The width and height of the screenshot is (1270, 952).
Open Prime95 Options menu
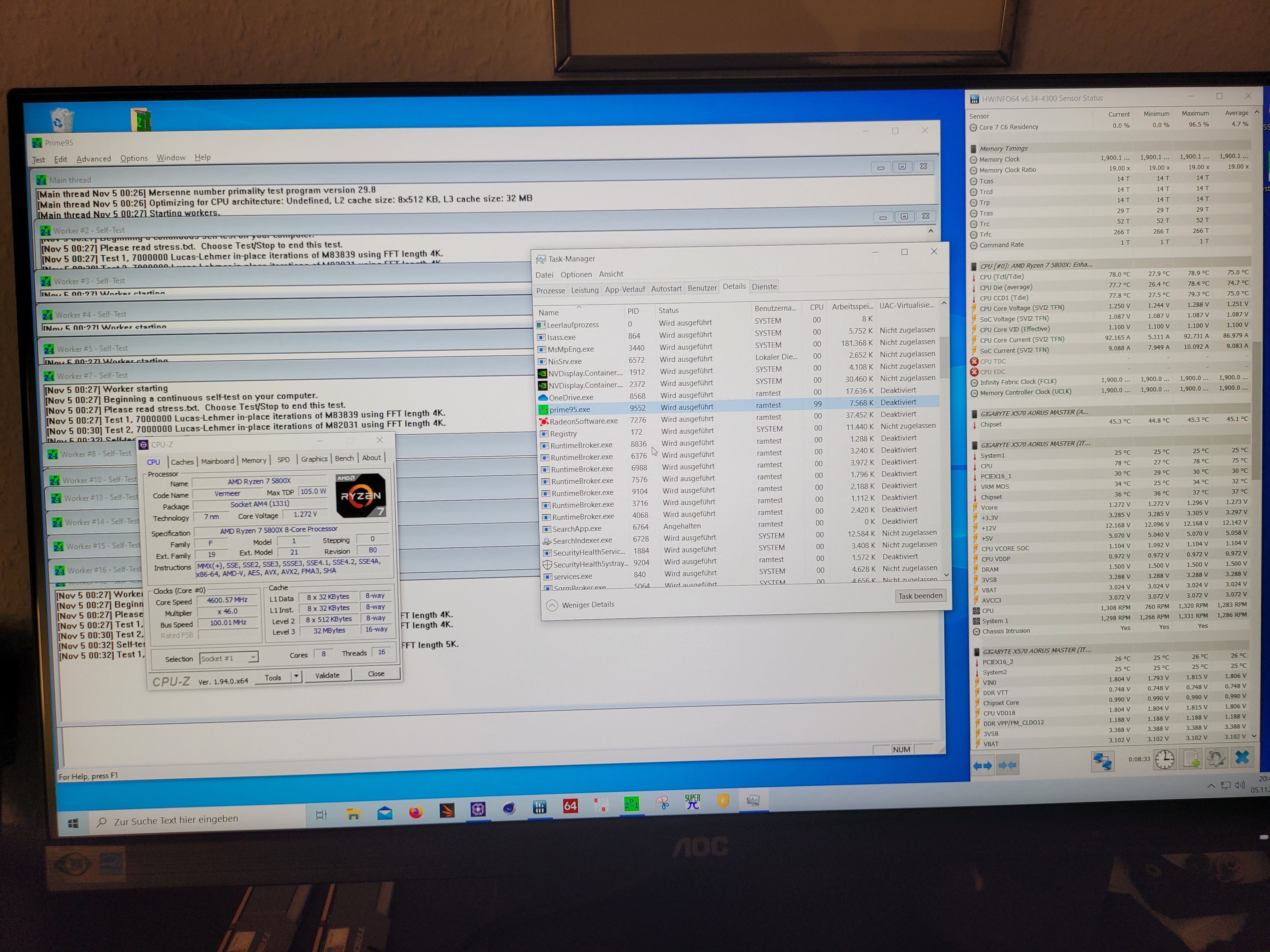tap(134, 158)
